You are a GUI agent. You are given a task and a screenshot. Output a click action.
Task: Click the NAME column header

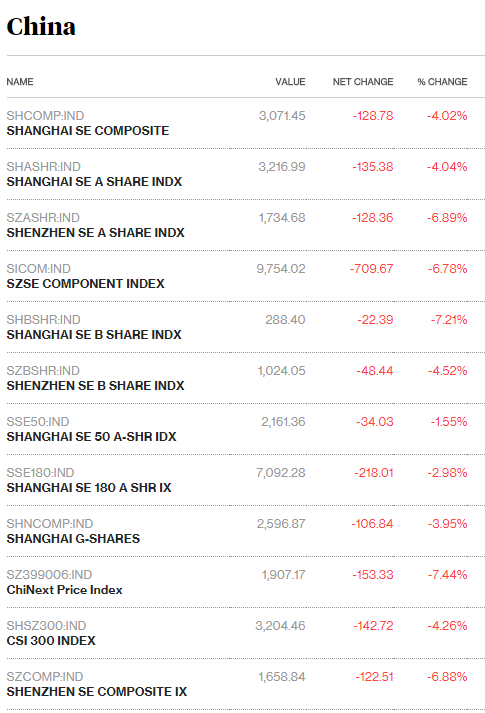point(20,82)
